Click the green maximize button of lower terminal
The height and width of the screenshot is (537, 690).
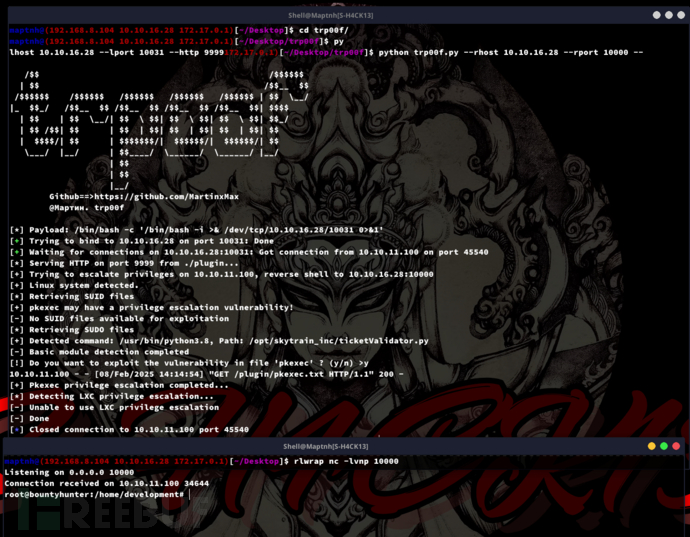click(664, 446)
